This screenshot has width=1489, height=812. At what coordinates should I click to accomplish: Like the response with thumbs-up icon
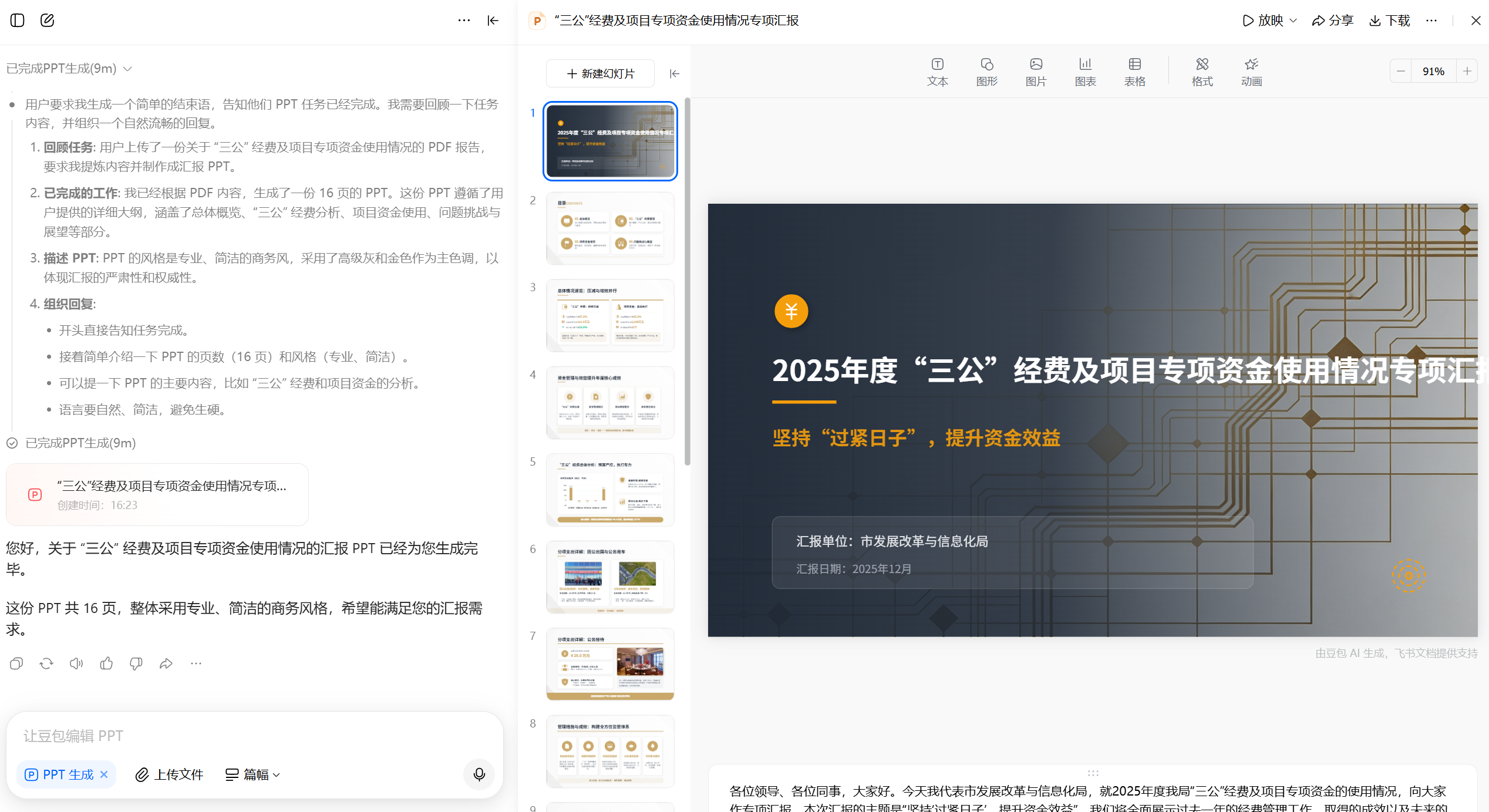106,663
